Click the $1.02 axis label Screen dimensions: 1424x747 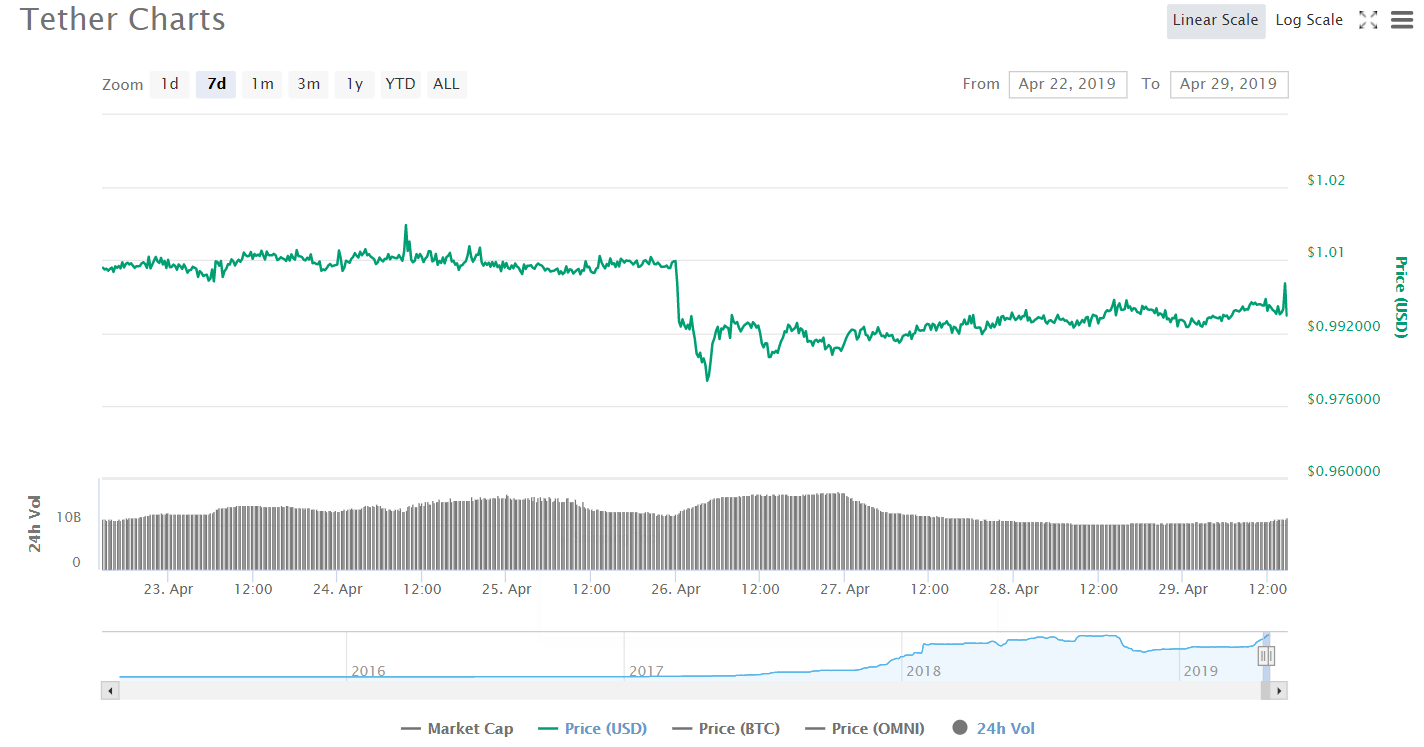pos(1326,180)
